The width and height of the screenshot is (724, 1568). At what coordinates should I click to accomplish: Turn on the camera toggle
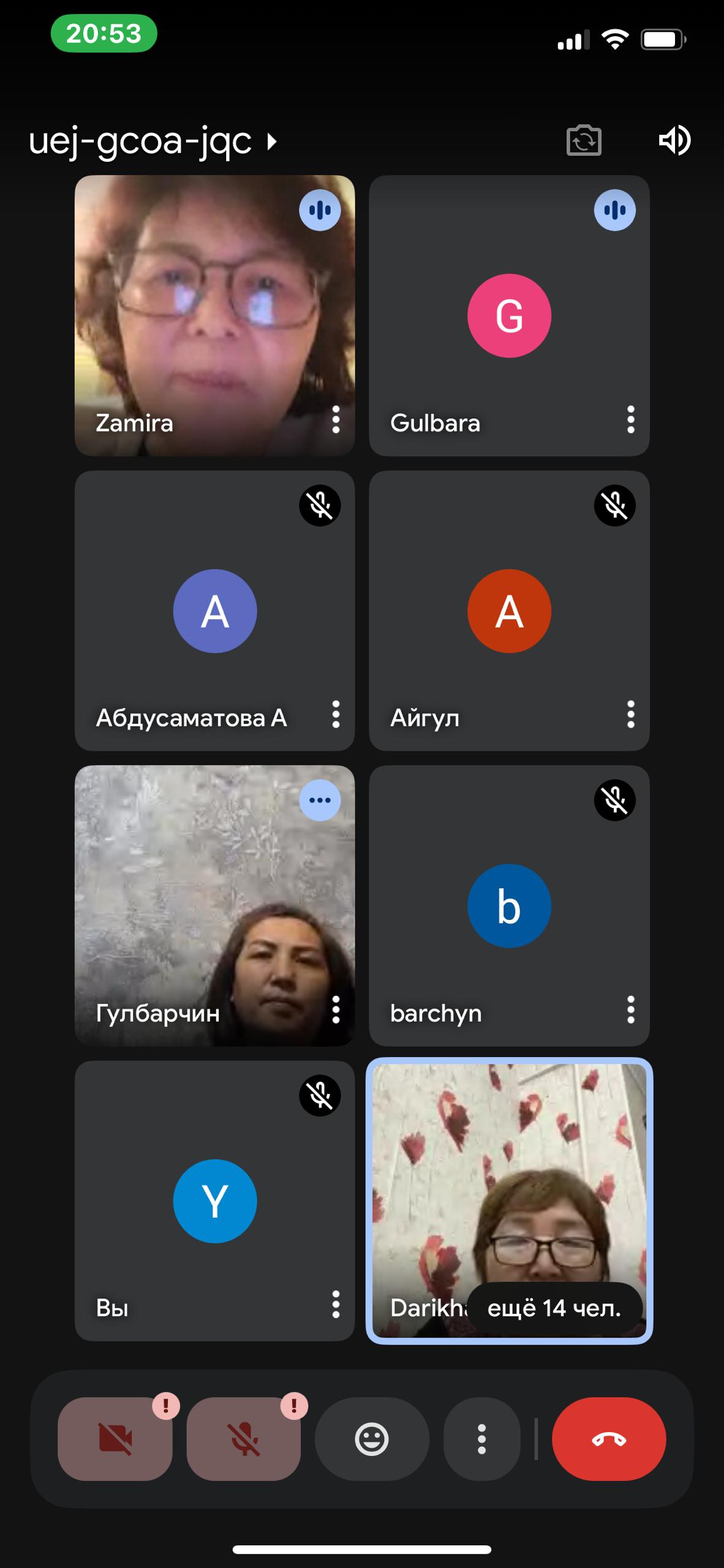115,1439
